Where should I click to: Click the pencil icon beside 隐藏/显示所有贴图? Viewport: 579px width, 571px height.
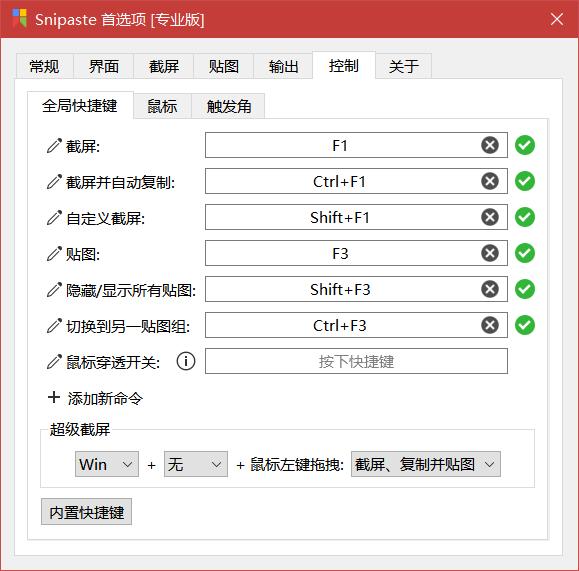click(54, 290)
